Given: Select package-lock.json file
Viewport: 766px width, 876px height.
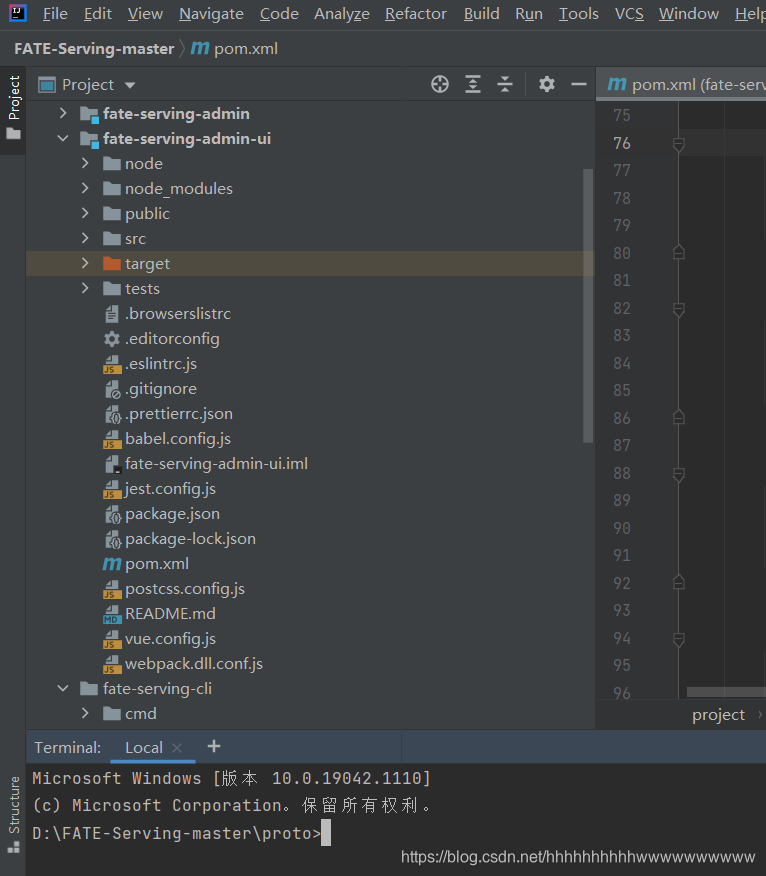Looking at the screenshot, I should point(191,539).
